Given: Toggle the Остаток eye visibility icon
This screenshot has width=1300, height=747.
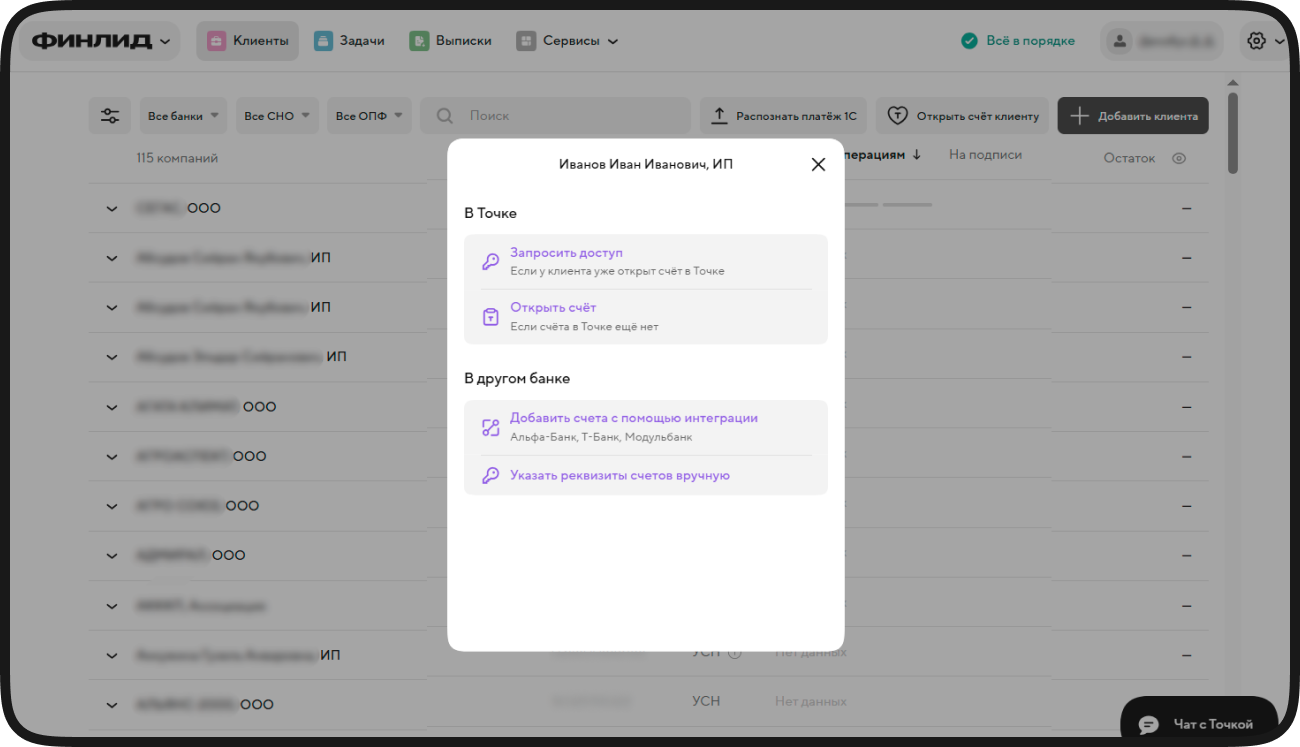Looking at the screenshot, I should (1179, 158).
